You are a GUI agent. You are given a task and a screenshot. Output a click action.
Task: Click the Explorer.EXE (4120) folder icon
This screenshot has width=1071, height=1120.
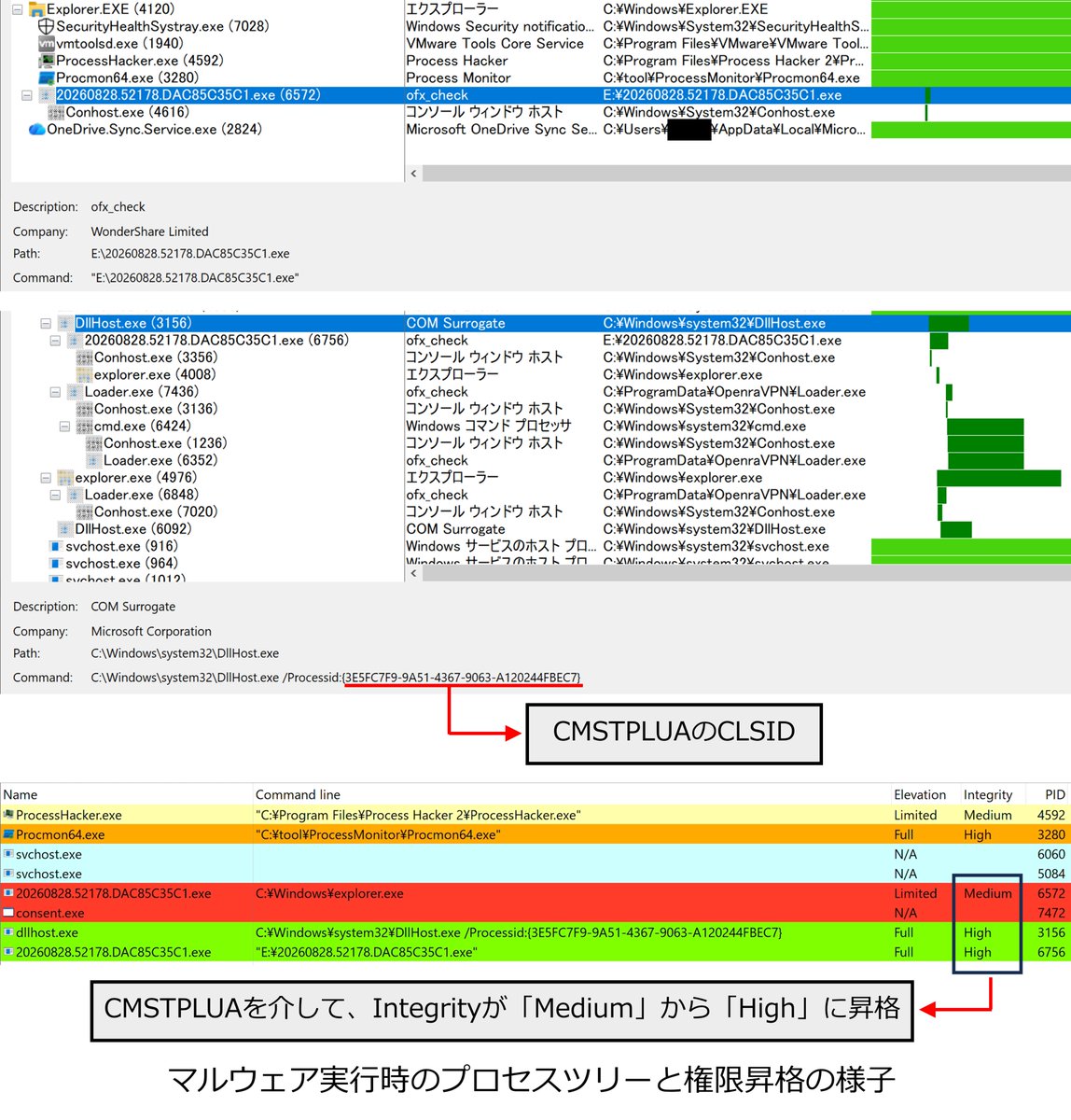point(36,9)
